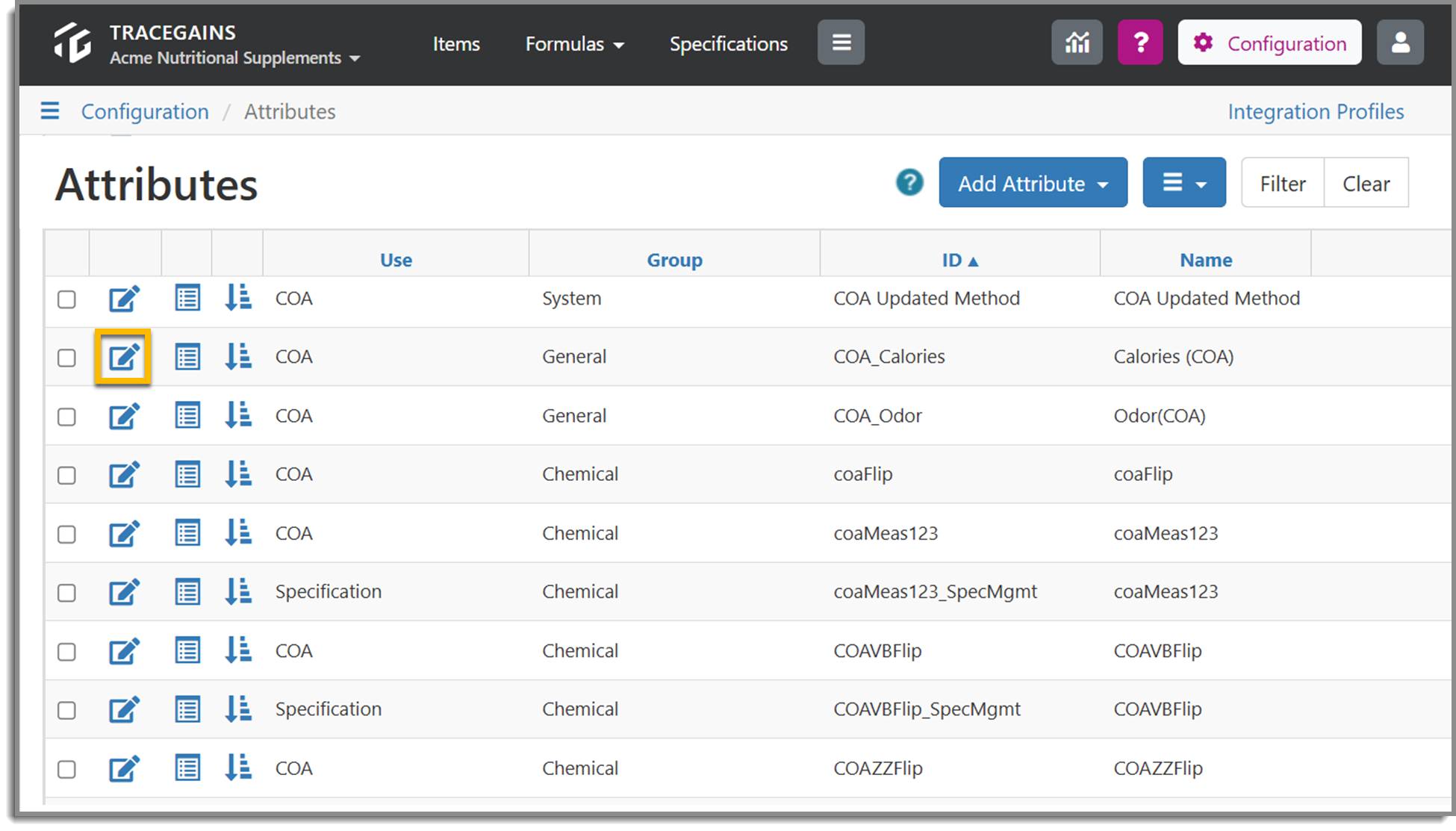Open edit for COA Updated Method row

point(124,299)
